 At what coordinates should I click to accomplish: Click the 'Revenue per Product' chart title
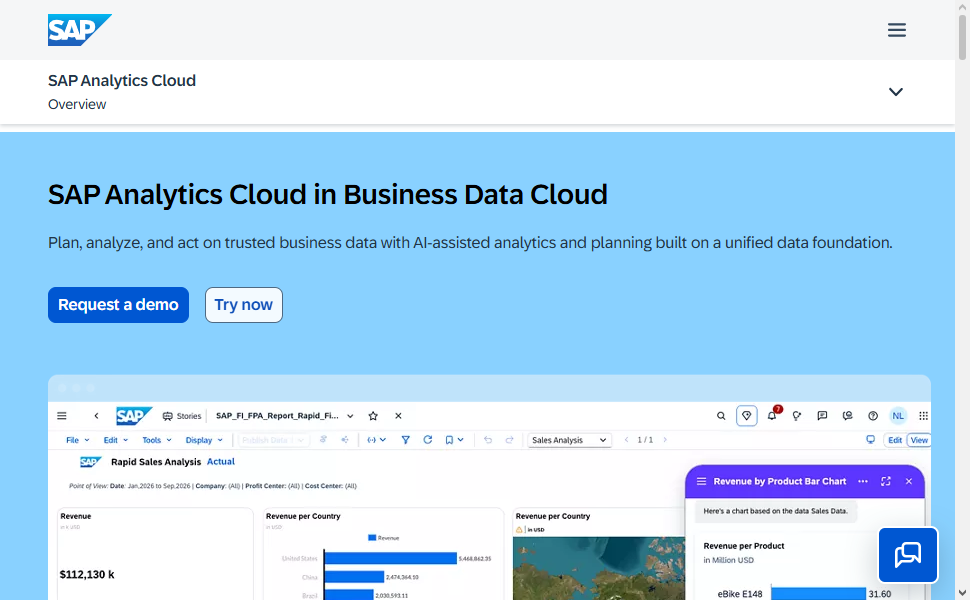(744, 546)
